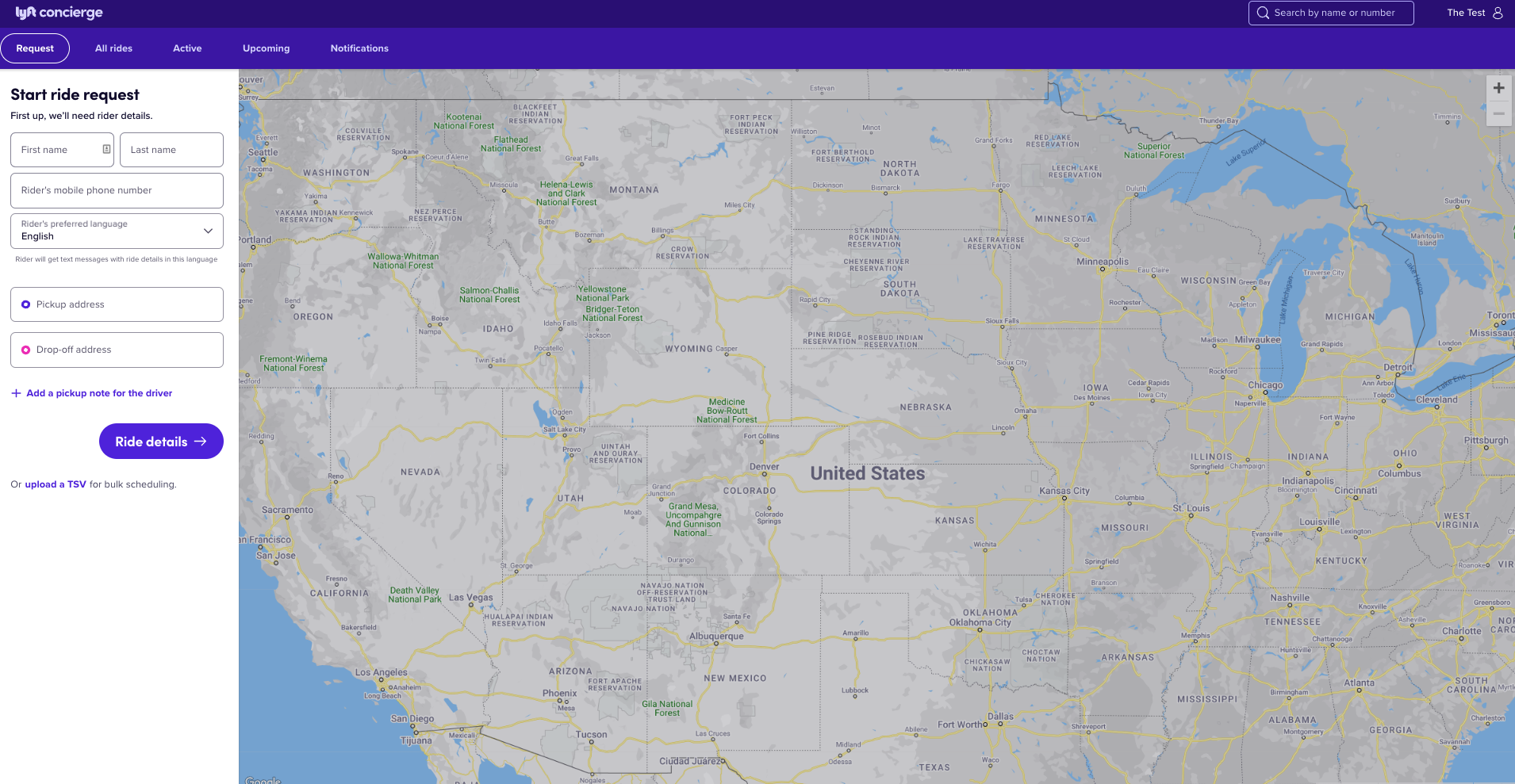
Task: Focus the Last name field
Action: coord(171,150)
